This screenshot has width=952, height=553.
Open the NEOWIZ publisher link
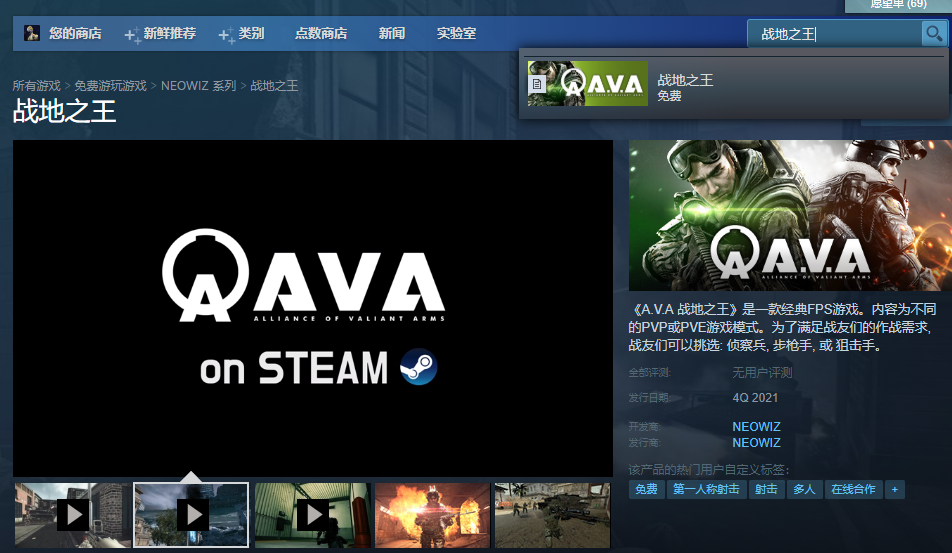click(756, 443)
